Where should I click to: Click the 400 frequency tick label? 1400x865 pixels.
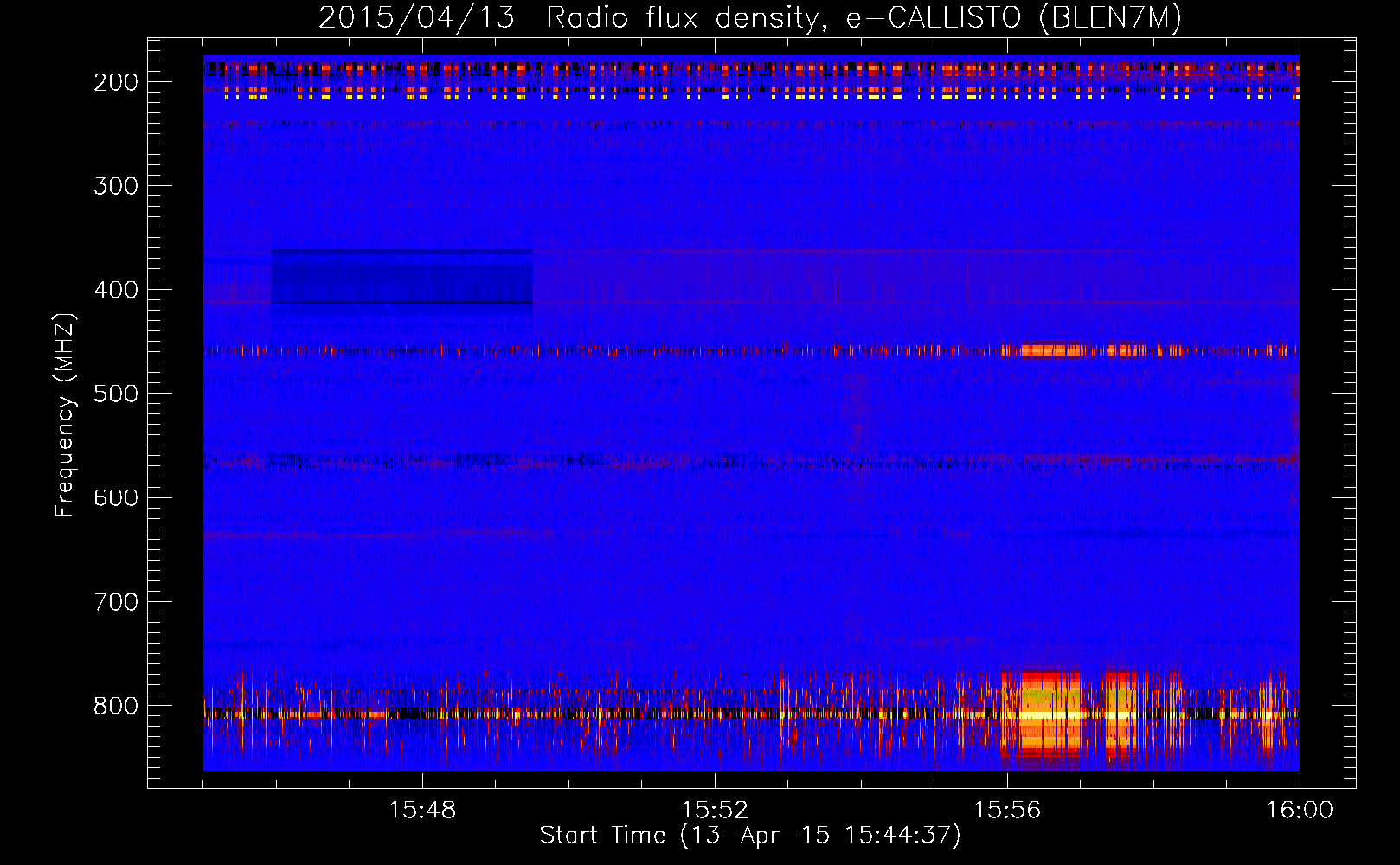coord(116,290)
